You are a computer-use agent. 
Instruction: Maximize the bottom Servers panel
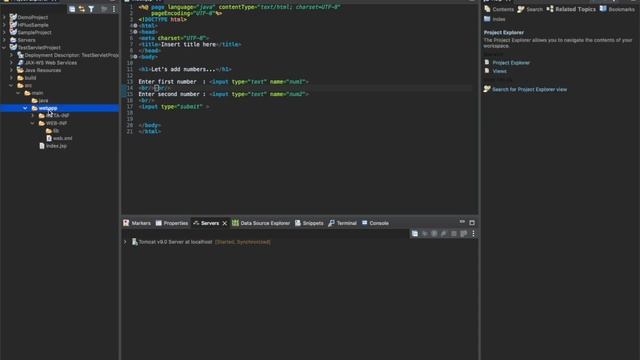click(472, 223)
